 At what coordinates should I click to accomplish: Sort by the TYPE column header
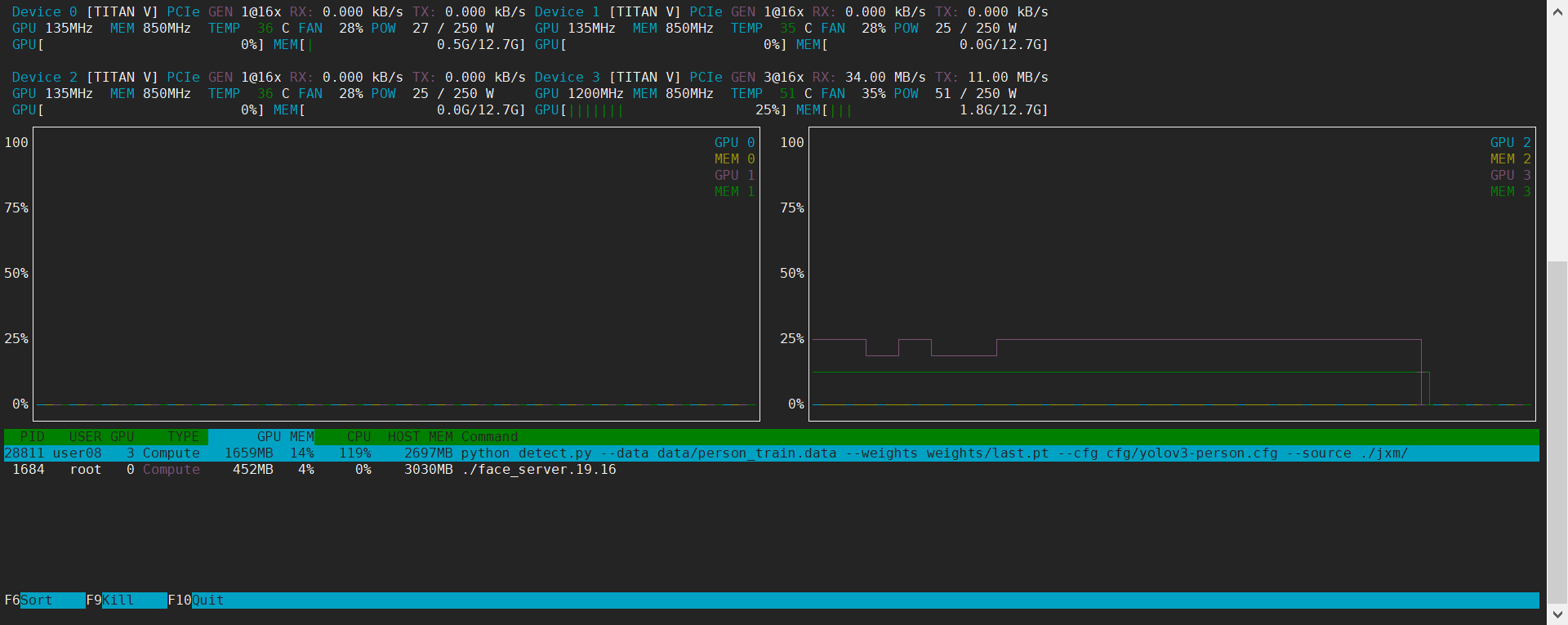(x=183, y=437)
